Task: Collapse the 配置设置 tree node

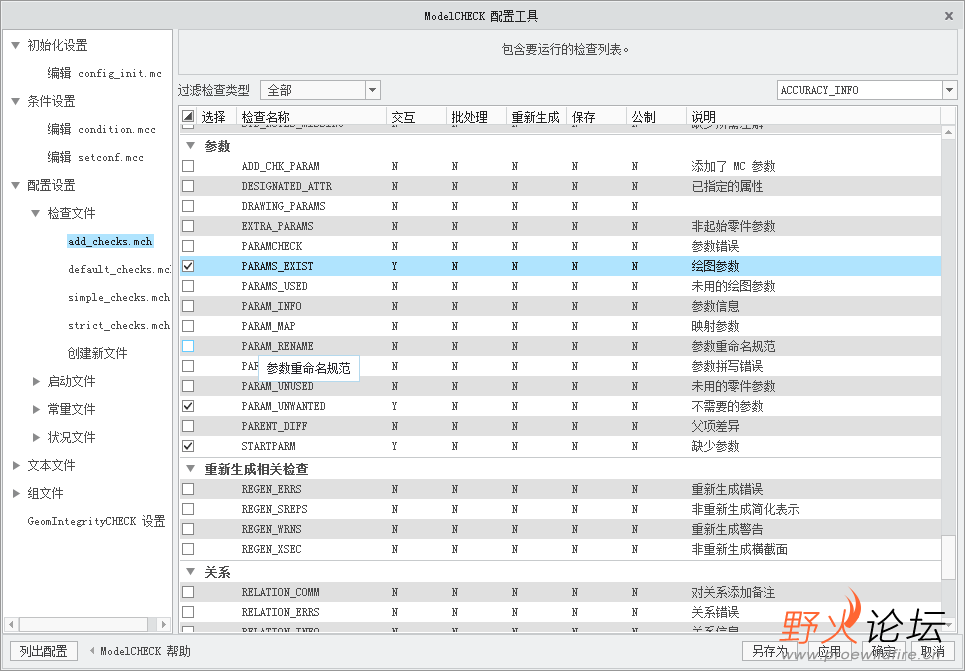Action: pyautogui.click(x=16, y=185)
